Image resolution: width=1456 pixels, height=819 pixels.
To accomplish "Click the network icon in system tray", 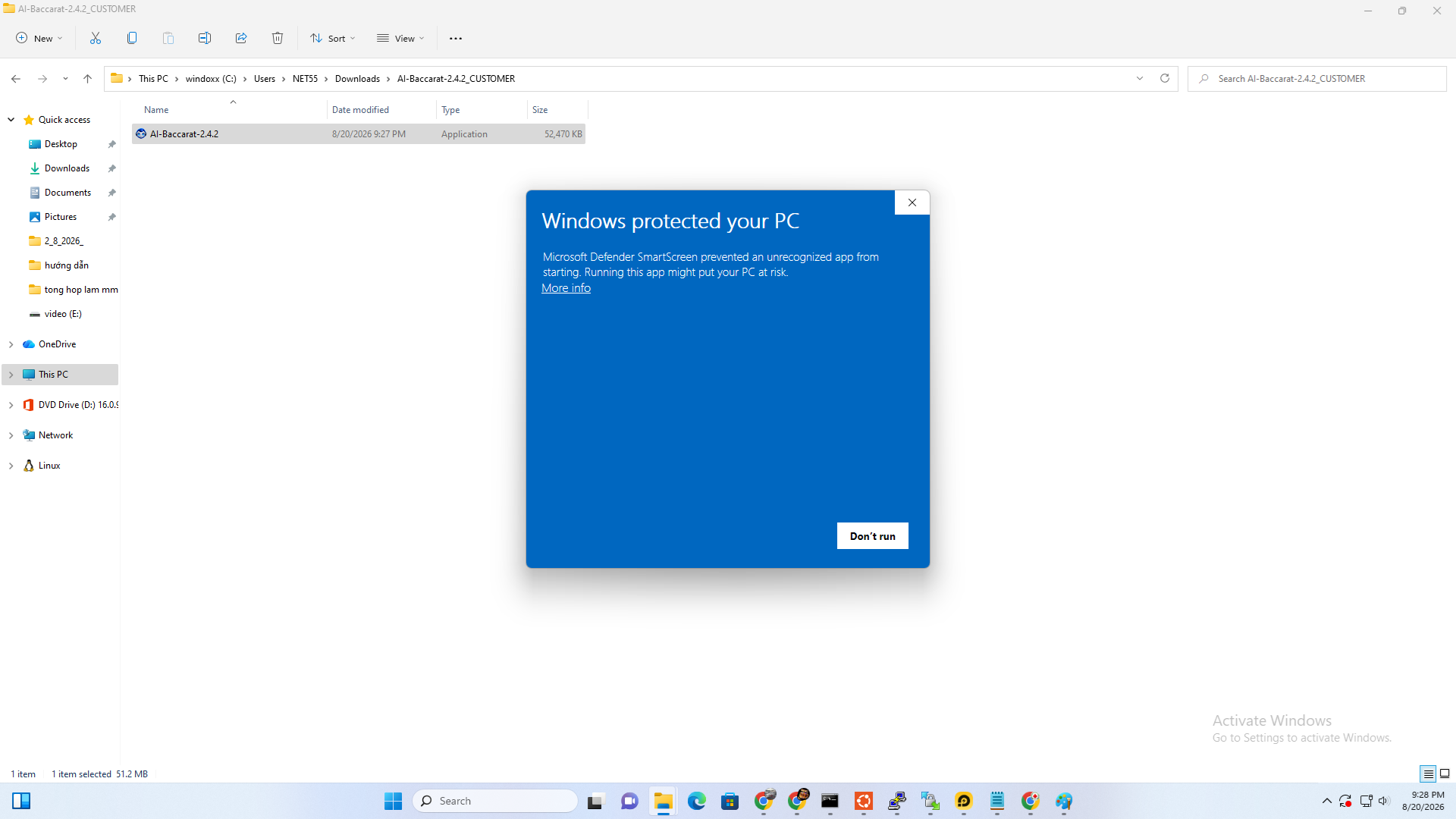I will [x=1366, y=801].
